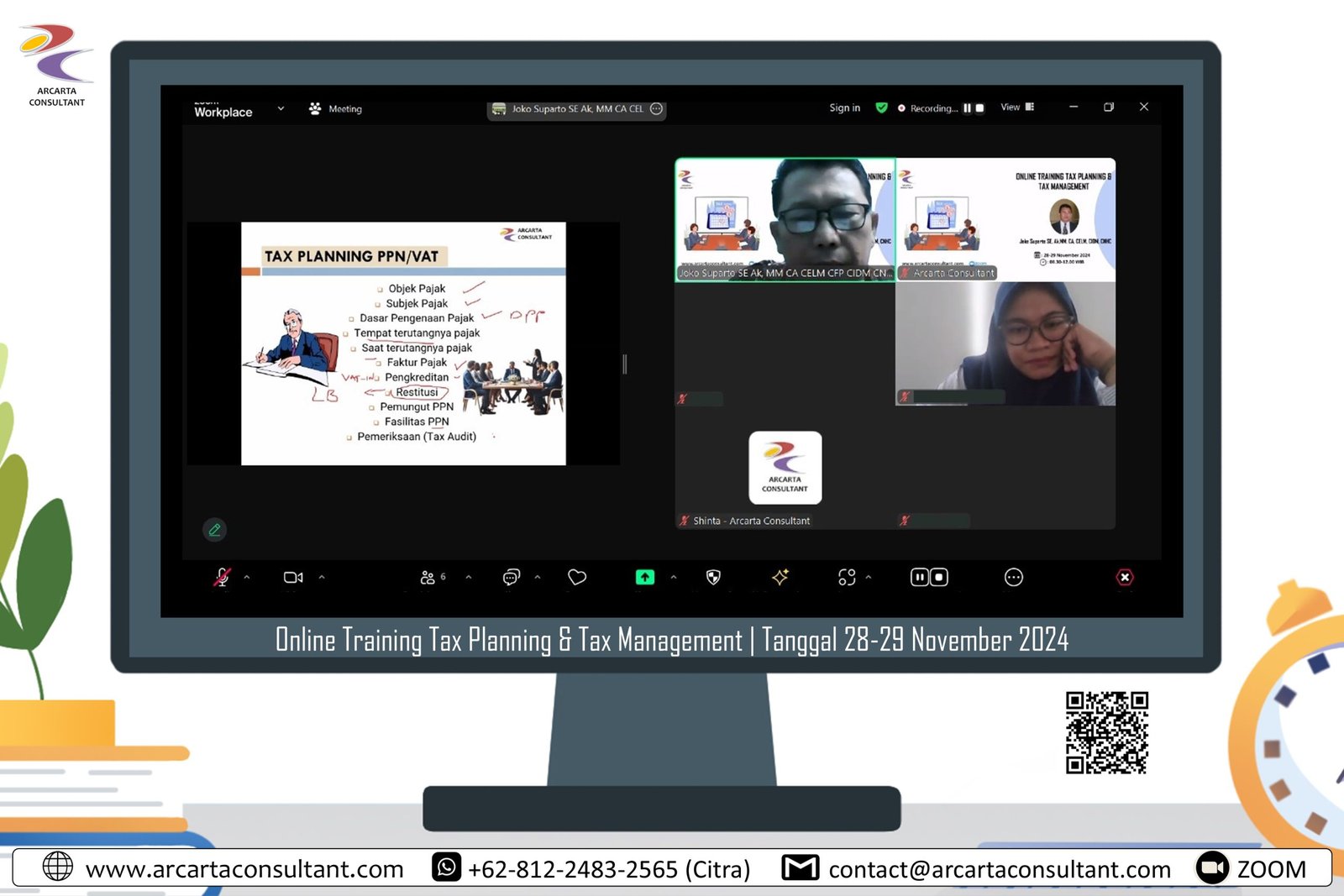Screen dimensions: 1344x896
Task: Open the AI Companion sparkle icon
Action: click(780, 578)
